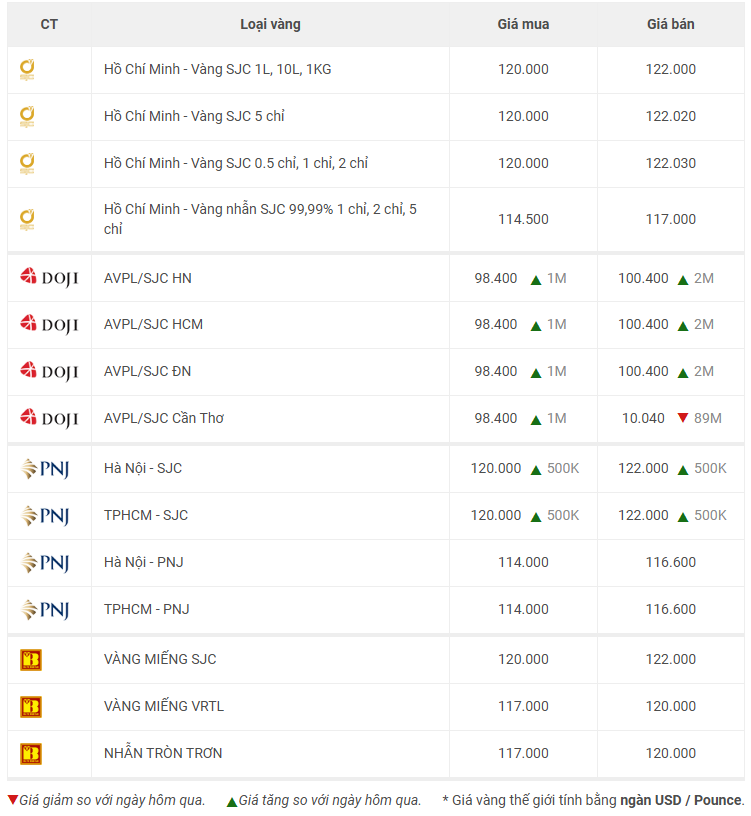Click green up arrow in Hà Nội - SJC buy price

(x=536, y=470)
